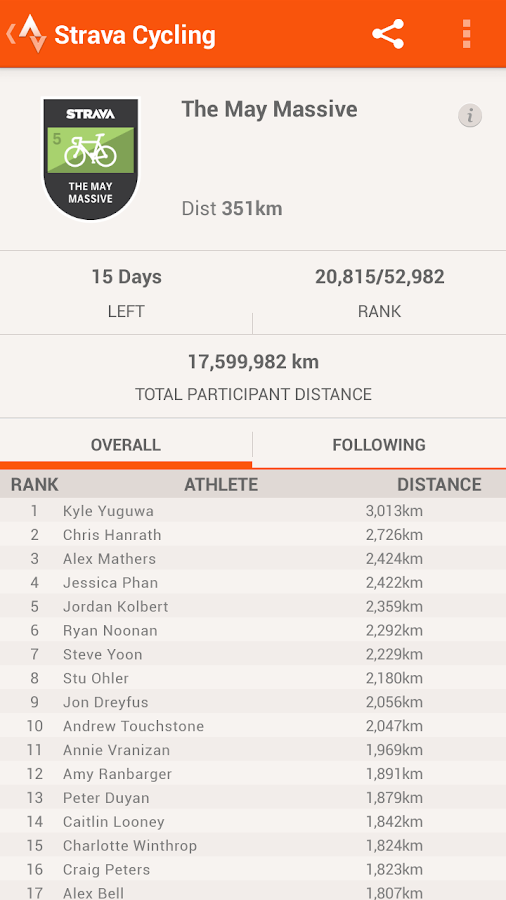506x900 pixels.
Task: Tap the 15 Days left stat
Action: pyautogui.click(x=126, y=277)
